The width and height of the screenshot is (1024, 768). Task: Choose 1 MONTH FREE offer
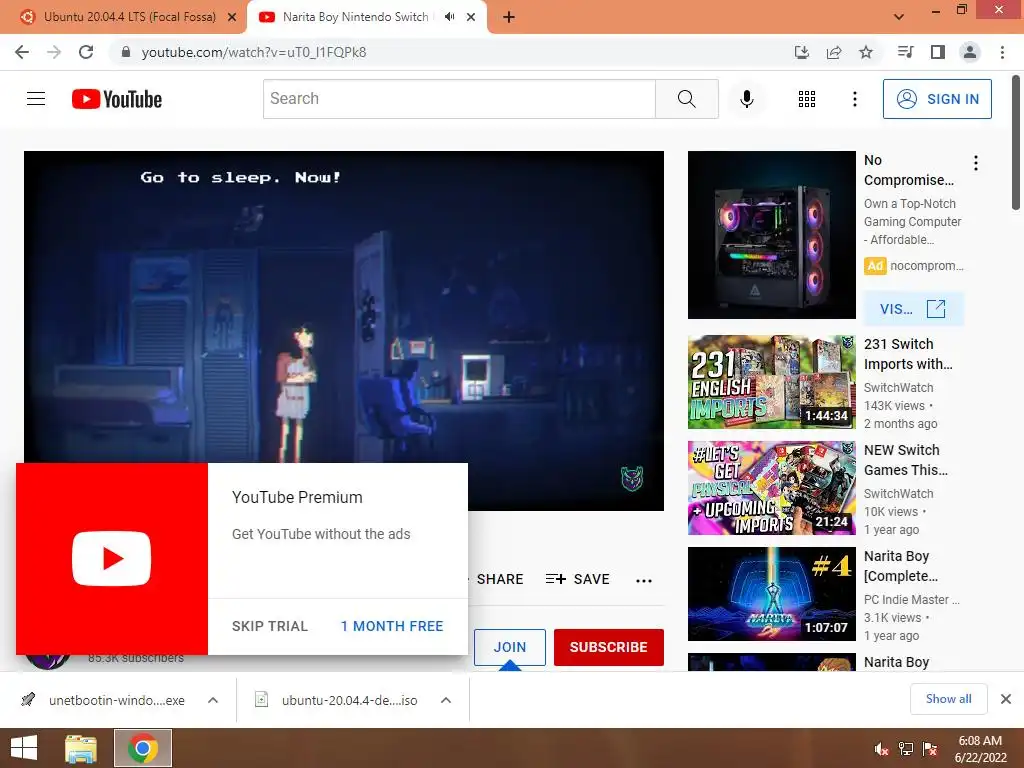point(392,626)
